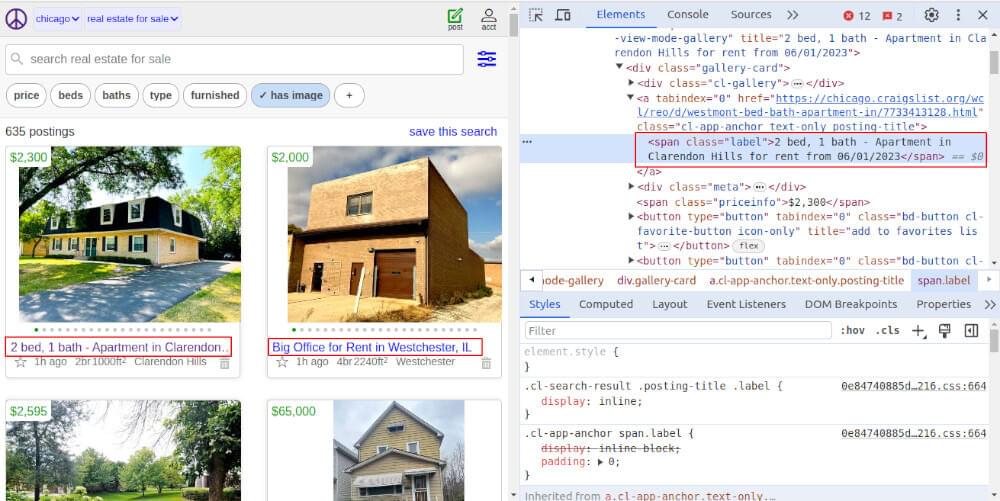This screenshot has height=501, width=1000.
Task: Select the Styles tab
Action: click(x=545, y=305)
